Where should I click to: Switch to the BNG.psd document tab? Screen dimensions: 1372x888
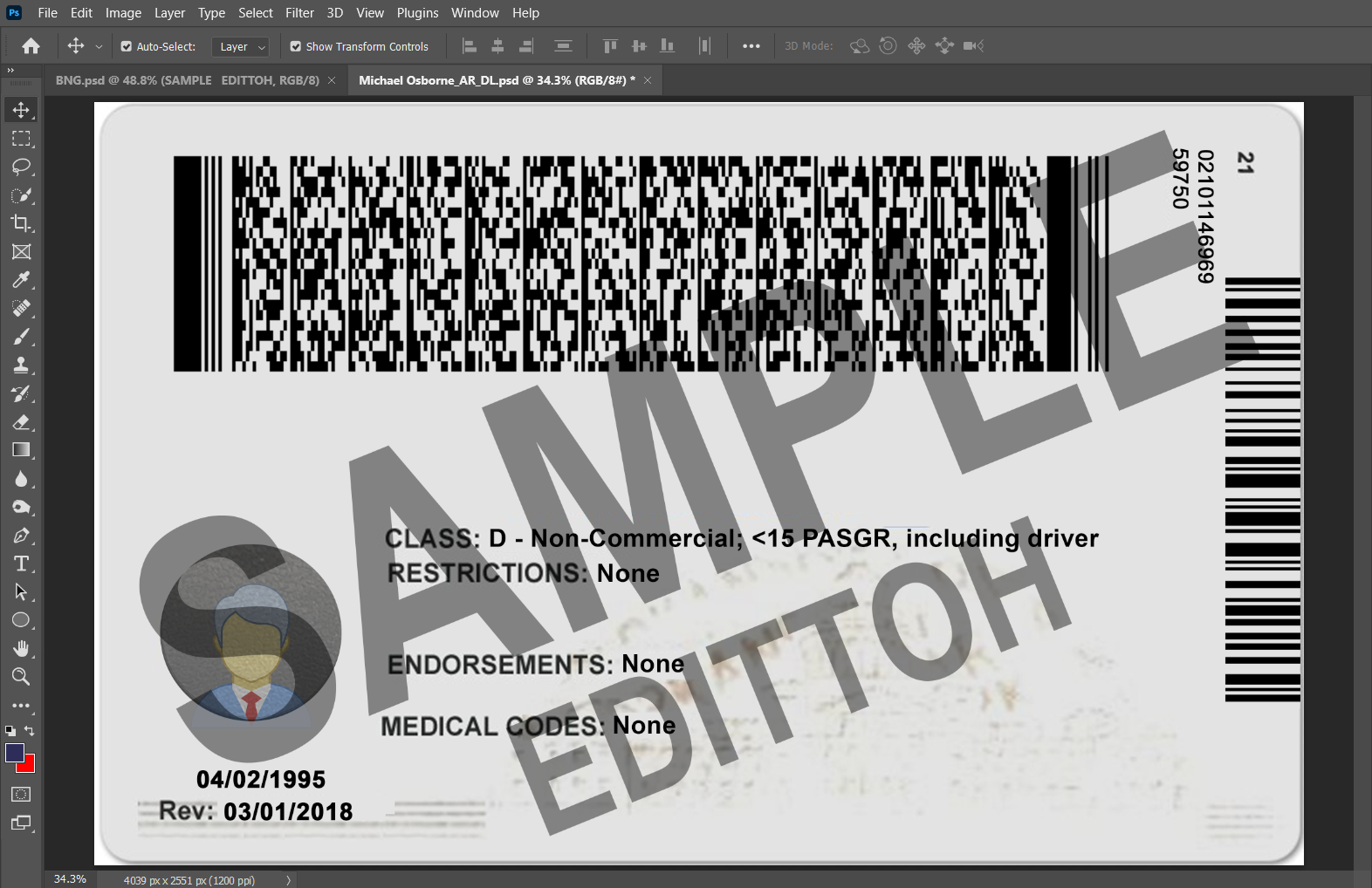tap(188, 80)
